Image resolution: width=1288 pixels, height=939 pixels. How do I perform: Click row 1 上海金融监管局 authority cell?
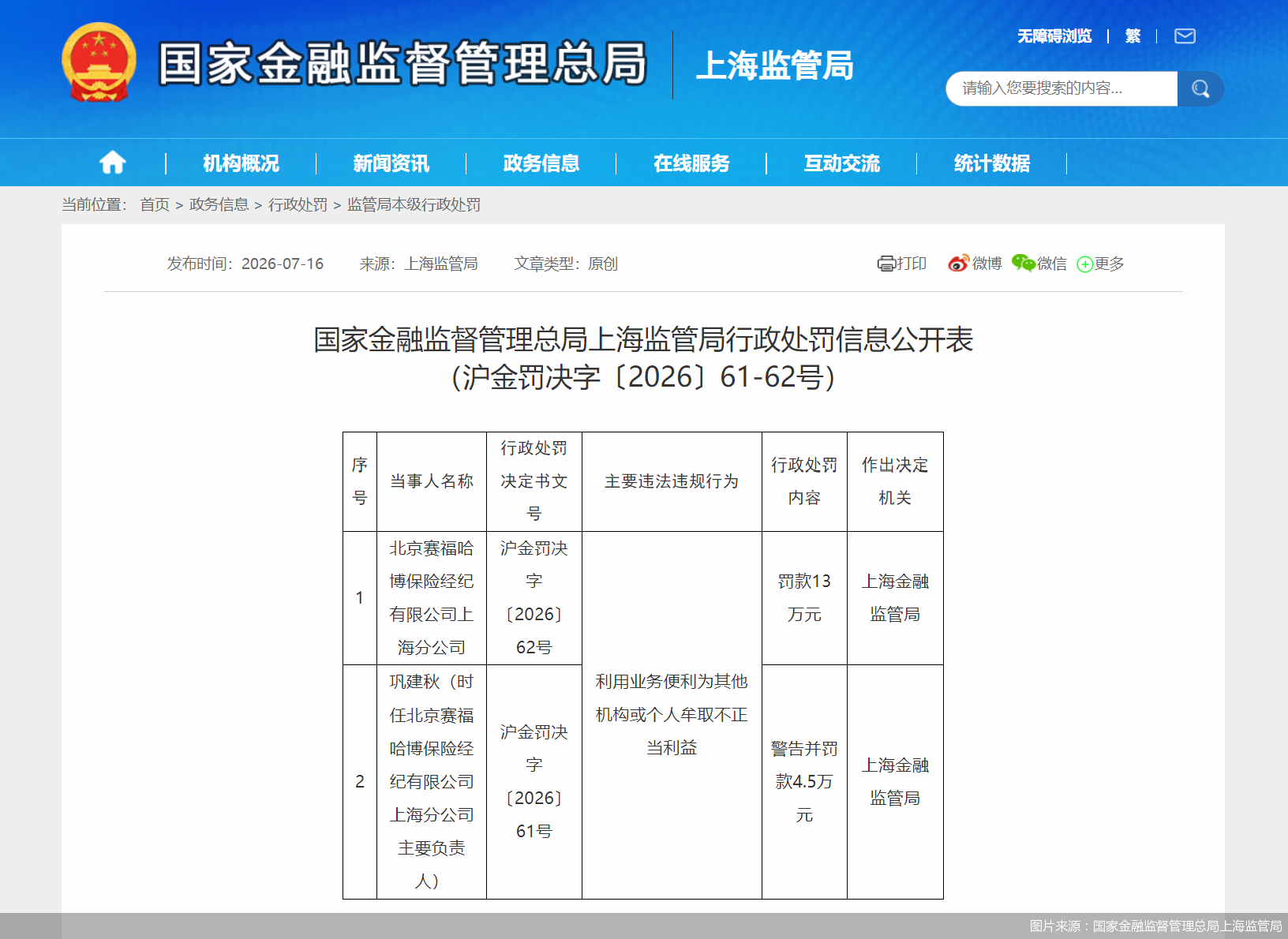(x=895, y=597)
